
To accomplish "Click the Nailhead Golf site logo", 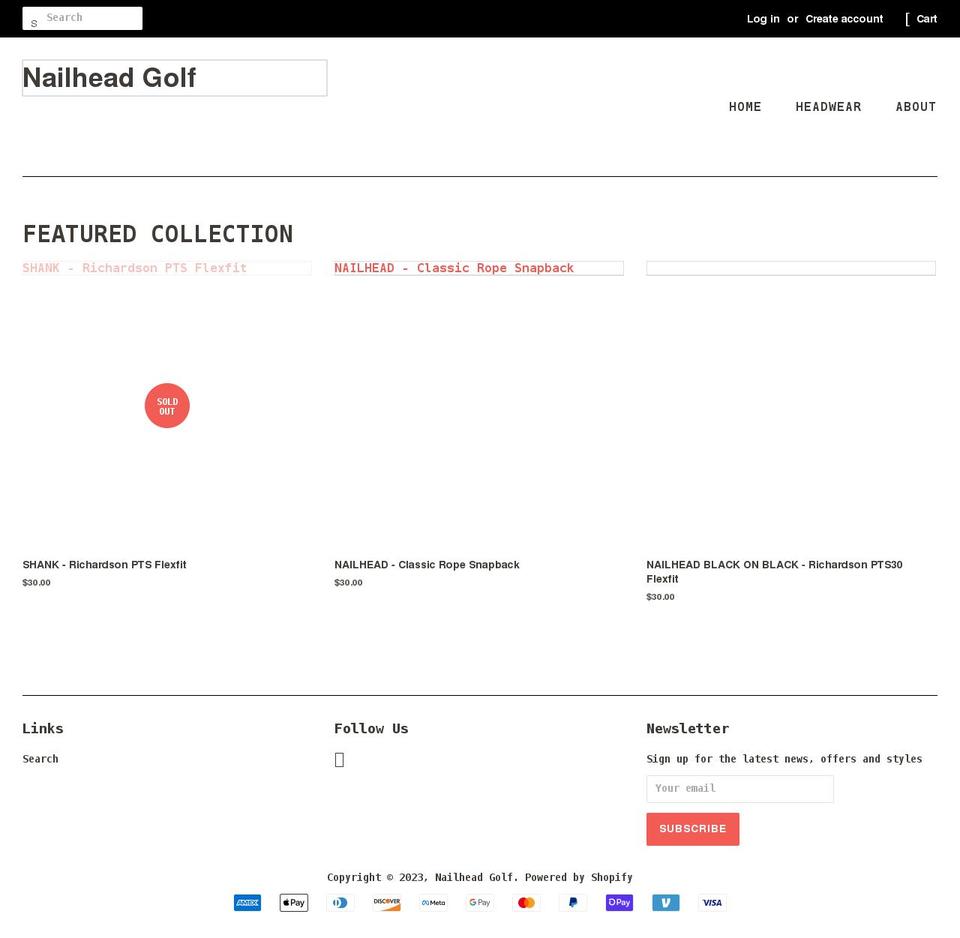I will [174, 78].
